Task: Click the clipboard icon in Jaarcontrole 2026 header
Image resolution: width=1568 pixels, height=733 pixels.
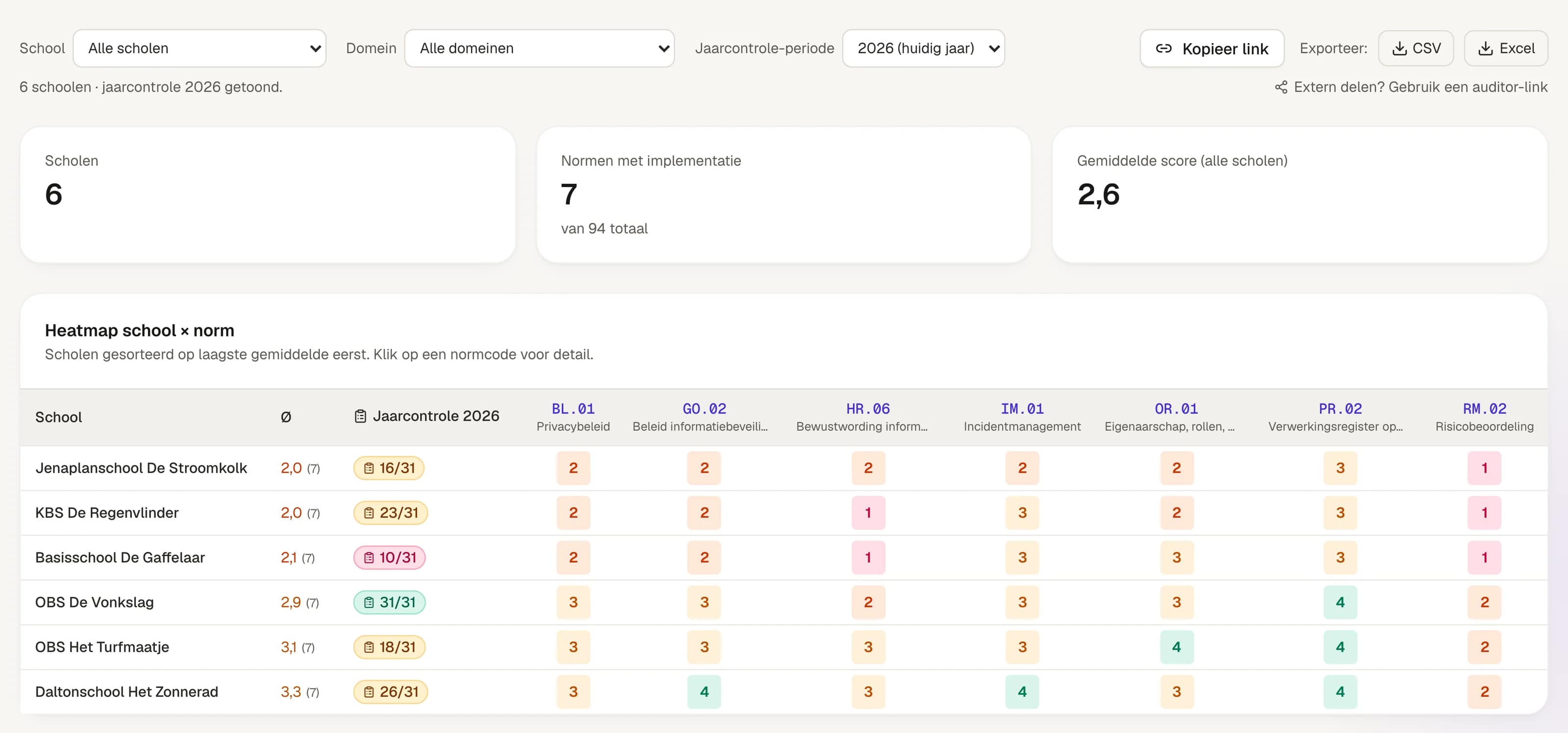Action: pyautogui.click(x=360, y=416)
